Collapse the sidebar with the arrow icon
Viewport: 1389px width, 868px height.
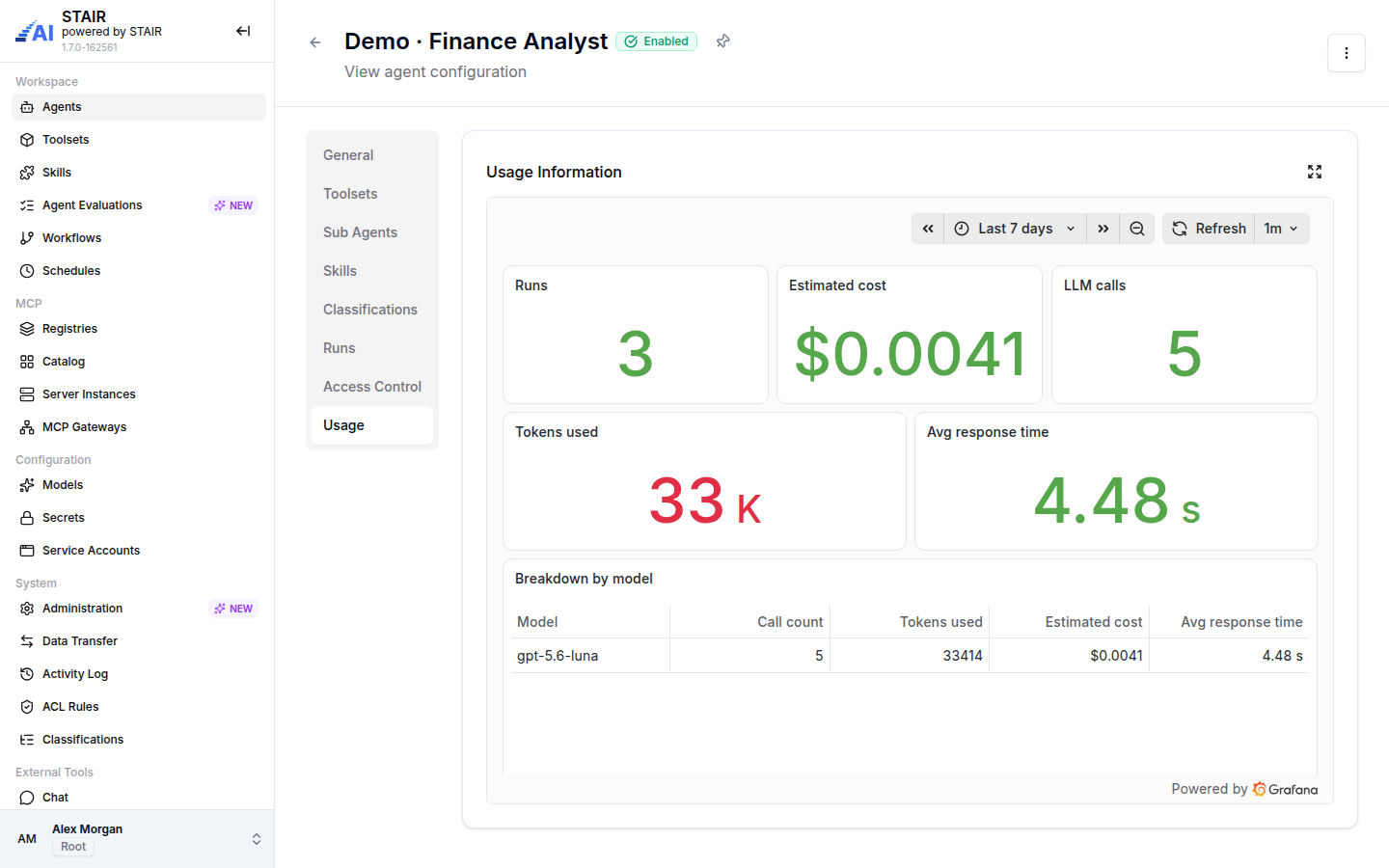point(243,31)
